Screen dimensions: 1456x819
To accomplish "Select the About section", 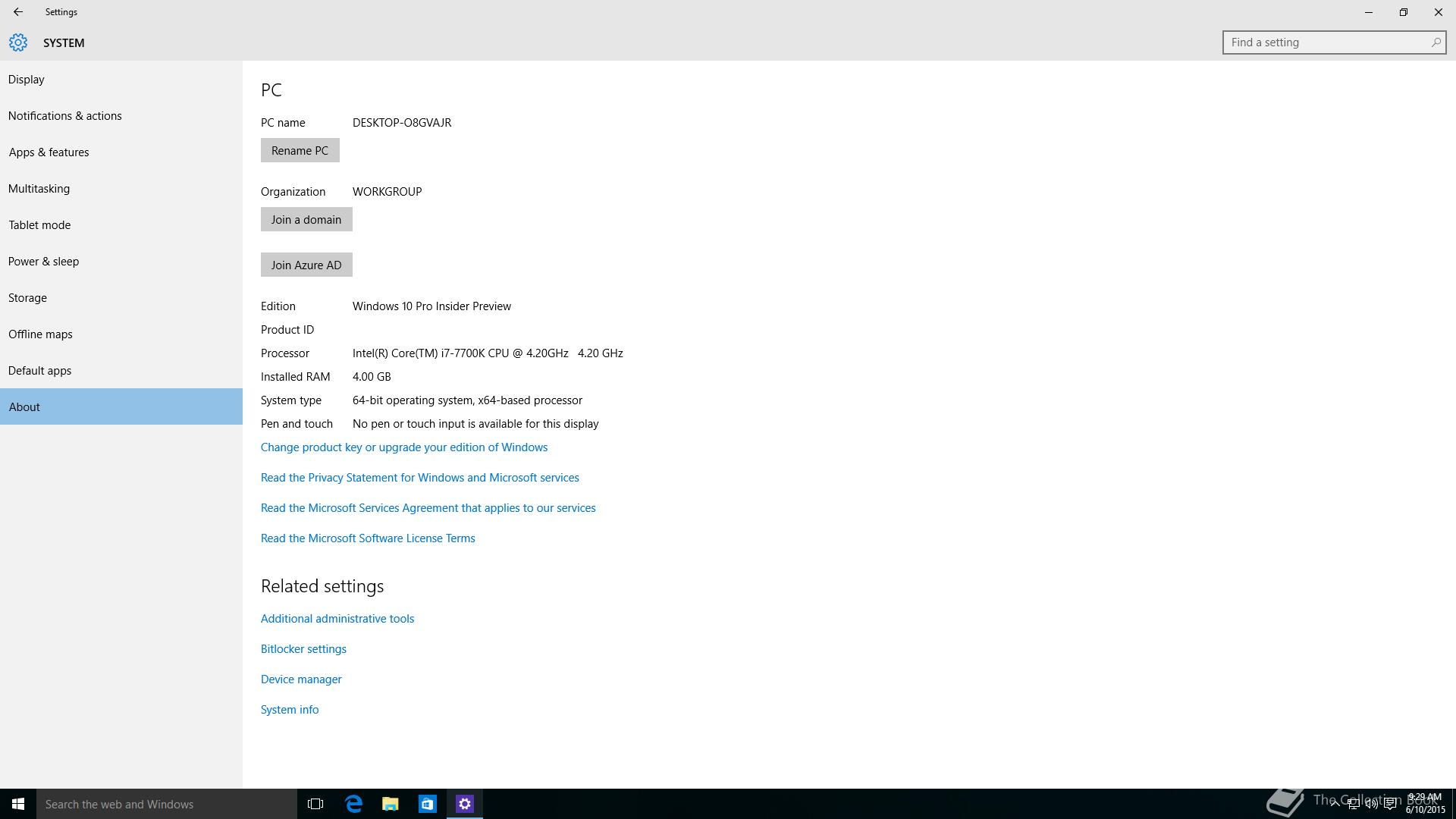I will (121, 406).
